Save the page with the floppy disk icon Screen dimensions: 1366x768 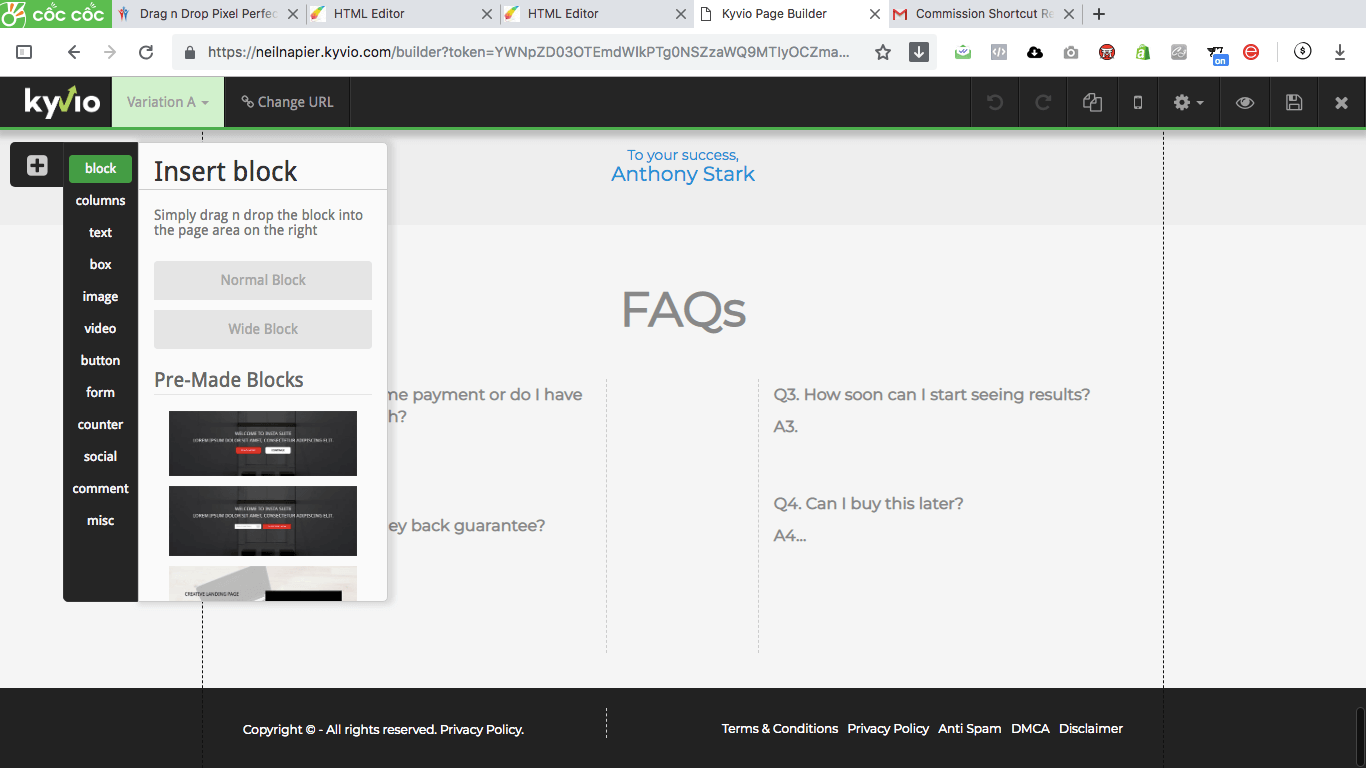pyautogui.click(x=1294, y=102)
